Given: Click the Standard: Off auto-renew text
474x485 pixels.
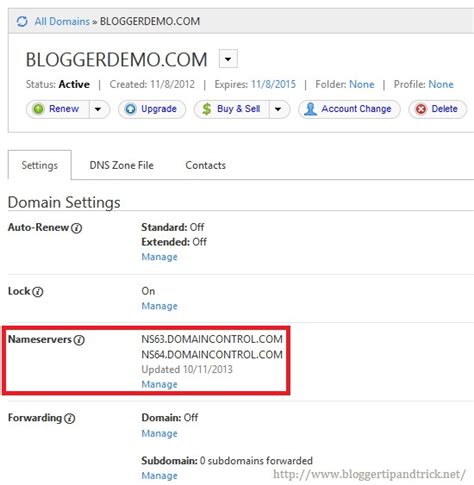Looking at the screenshot, I should point(173,227).
